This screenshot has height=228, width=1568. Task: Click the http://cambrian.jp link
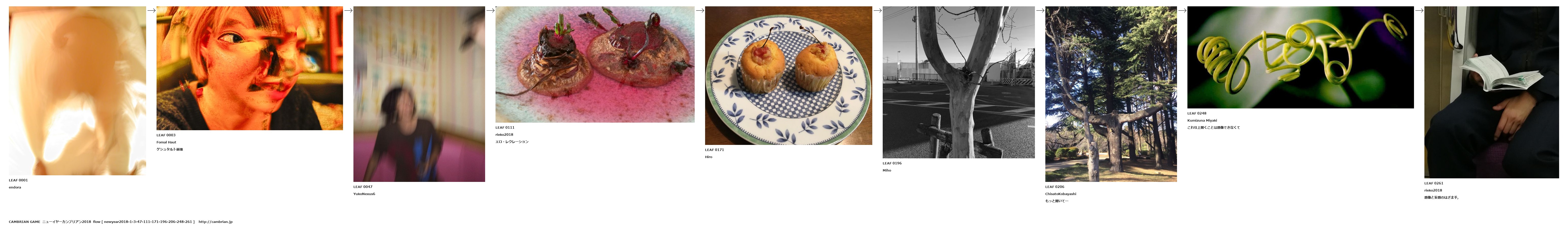(x=215, y=222)
